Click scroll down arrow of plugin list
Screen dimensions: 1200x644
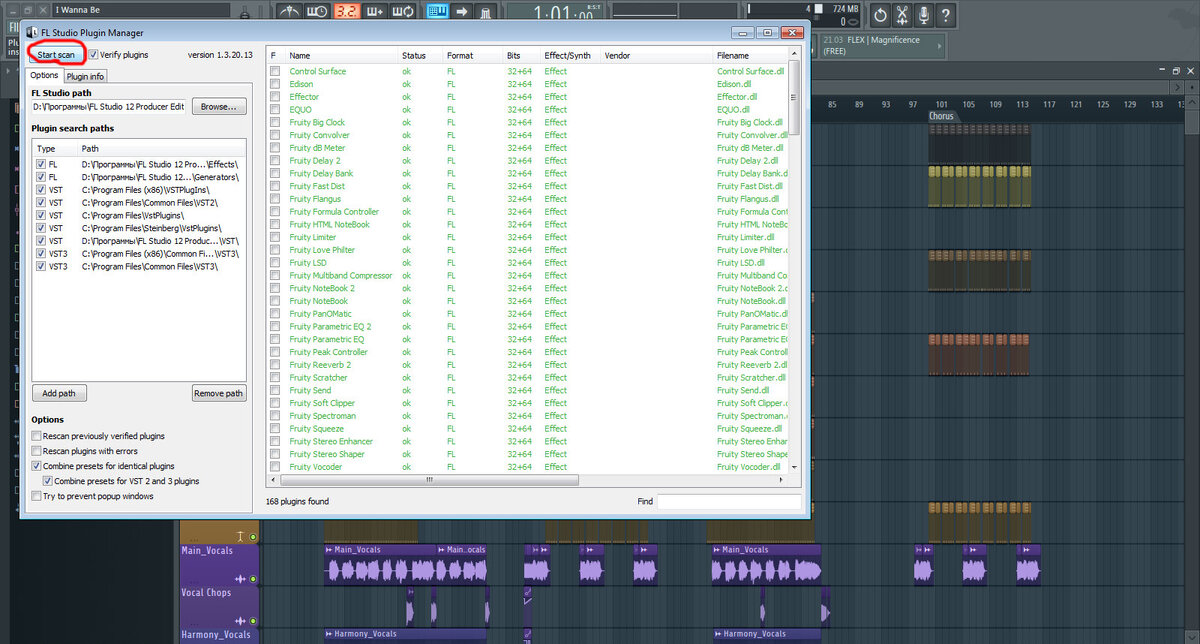point(795,467)
